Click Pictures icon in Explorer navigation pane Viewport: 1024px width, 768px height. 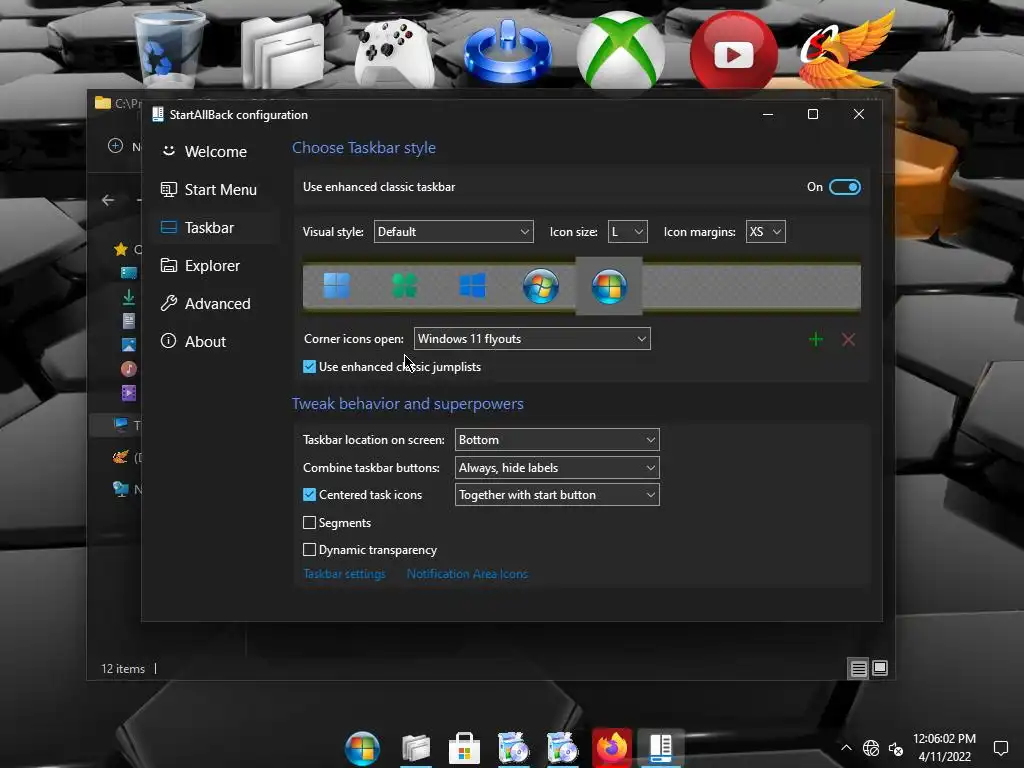tap(129, 345)
